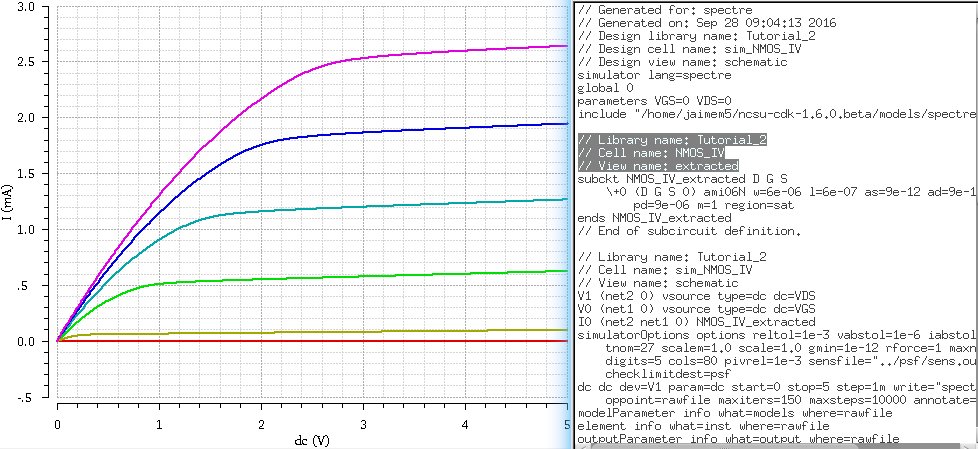Click the 'dc (V)' x-axis label
Image resolution: width=978 pixels, height=449 pixels.
pos(312,440)
